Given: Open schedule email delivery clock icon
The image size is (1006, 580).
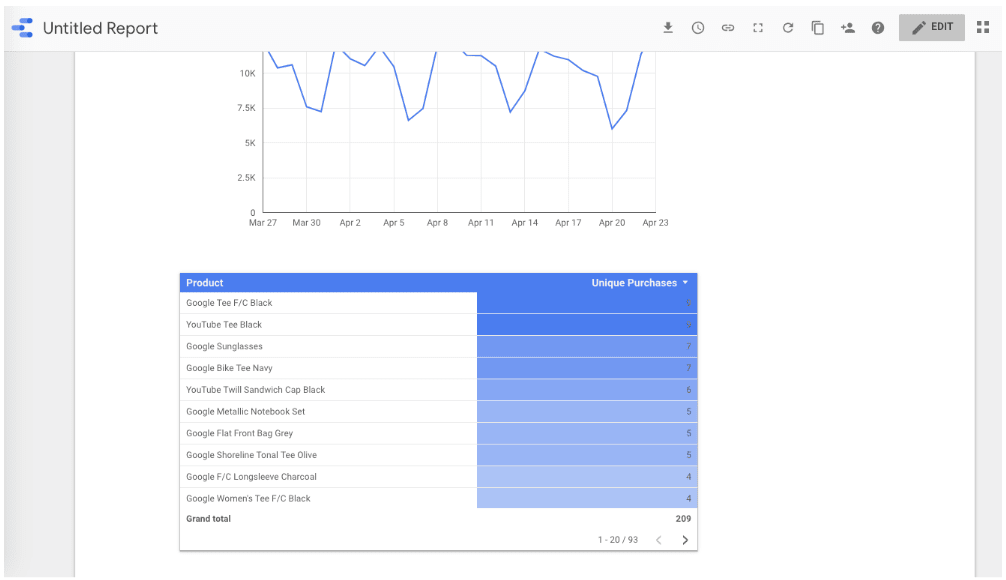Looking at the screenshot, I should pos(698,27).
